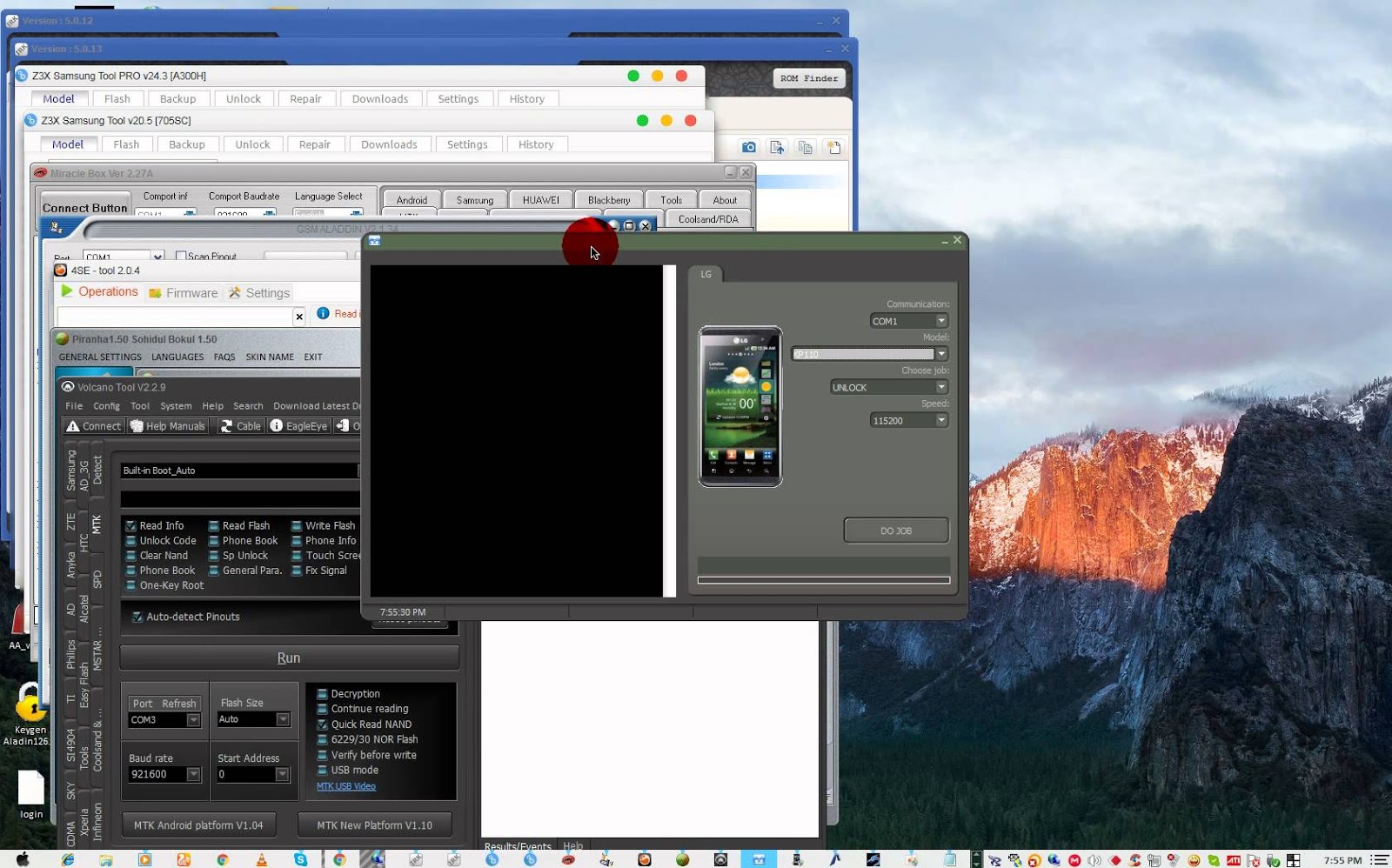
Task: Toggle Auto-detect Pinouts checkbox
Action: point(137,617)
